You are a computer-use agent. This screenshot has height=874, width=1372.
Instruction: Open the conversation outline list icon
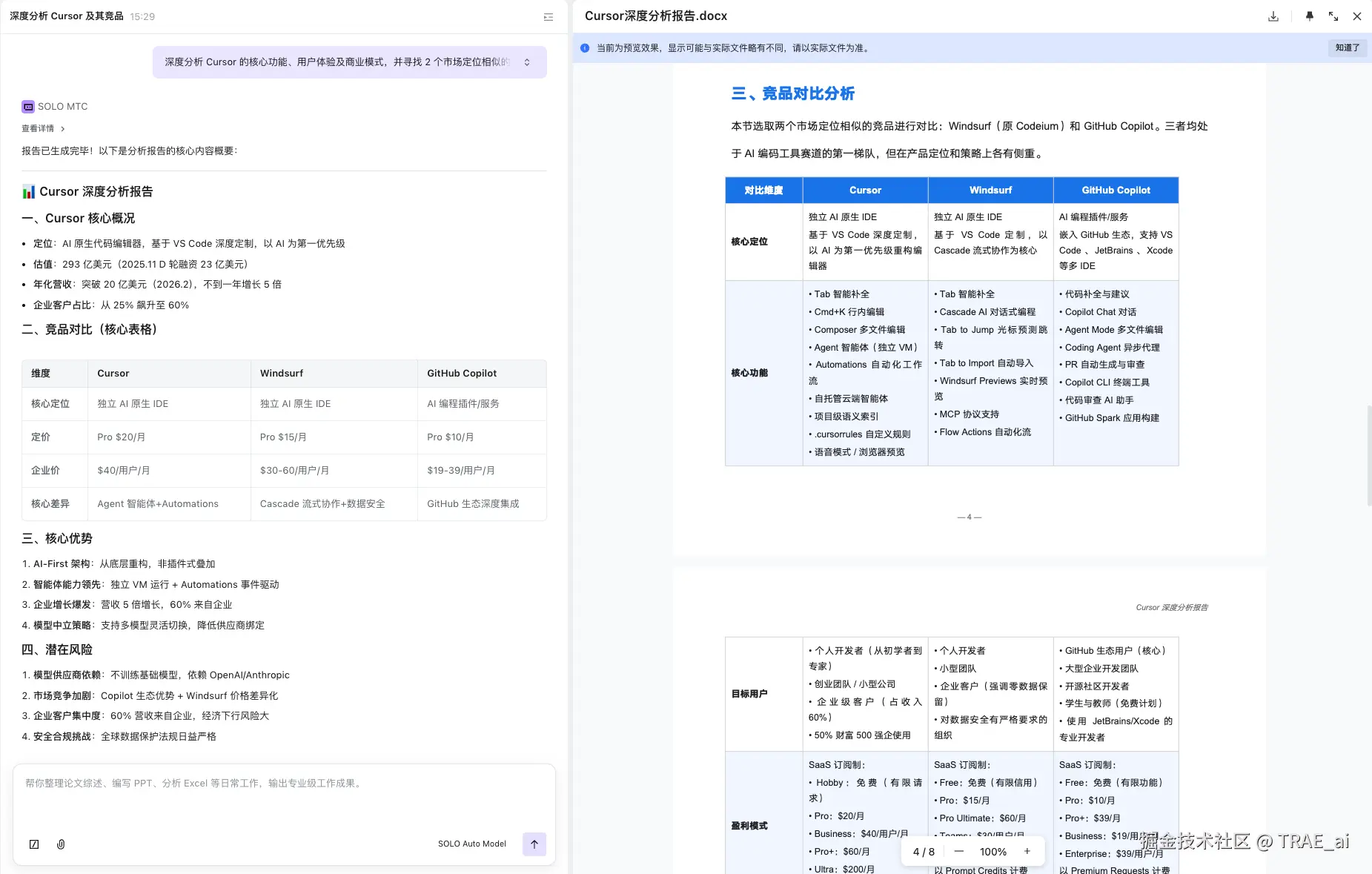549,16
